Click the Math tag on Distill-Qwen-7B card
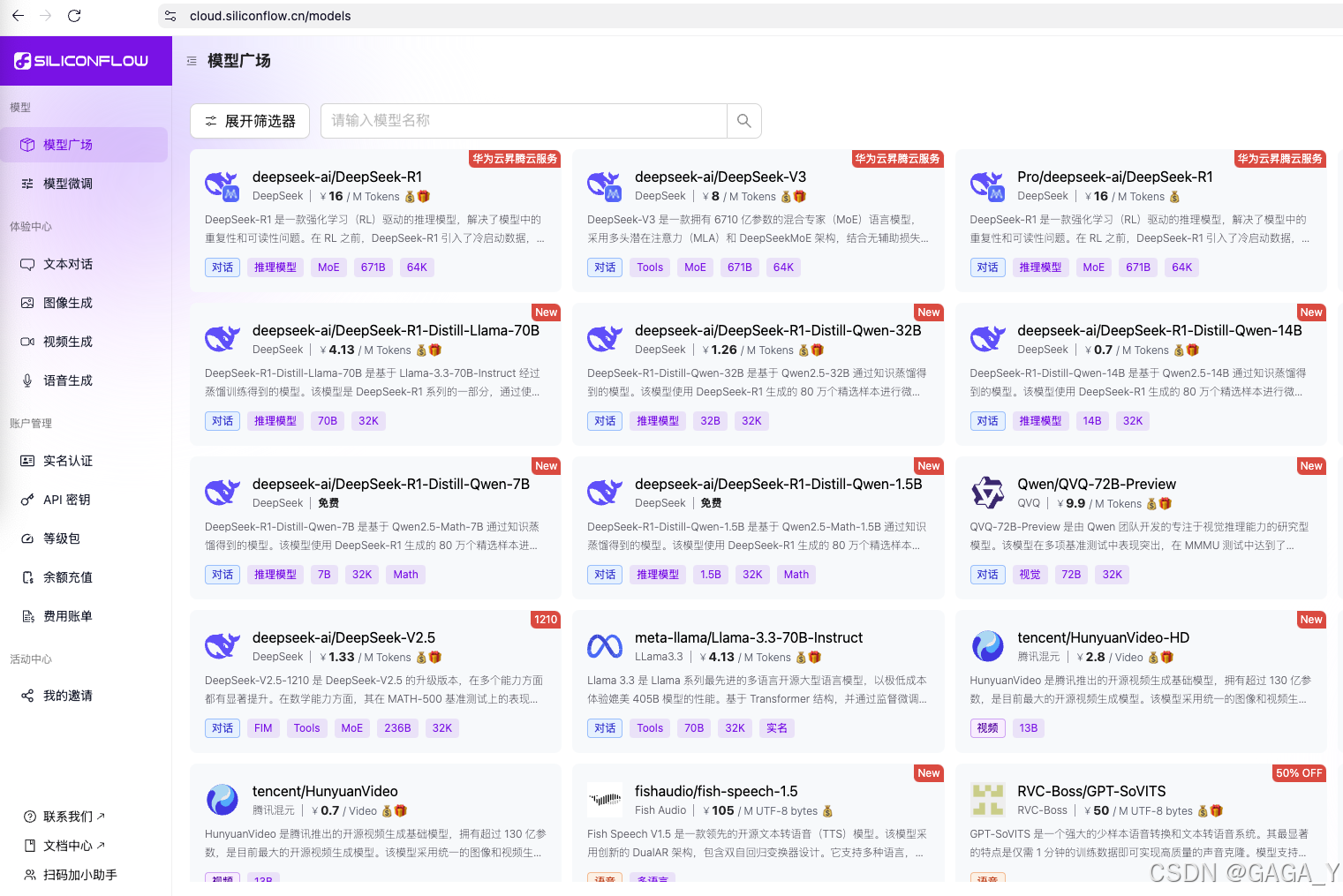The width and height of the screenshot is (1343, 896). coord(406,575)
